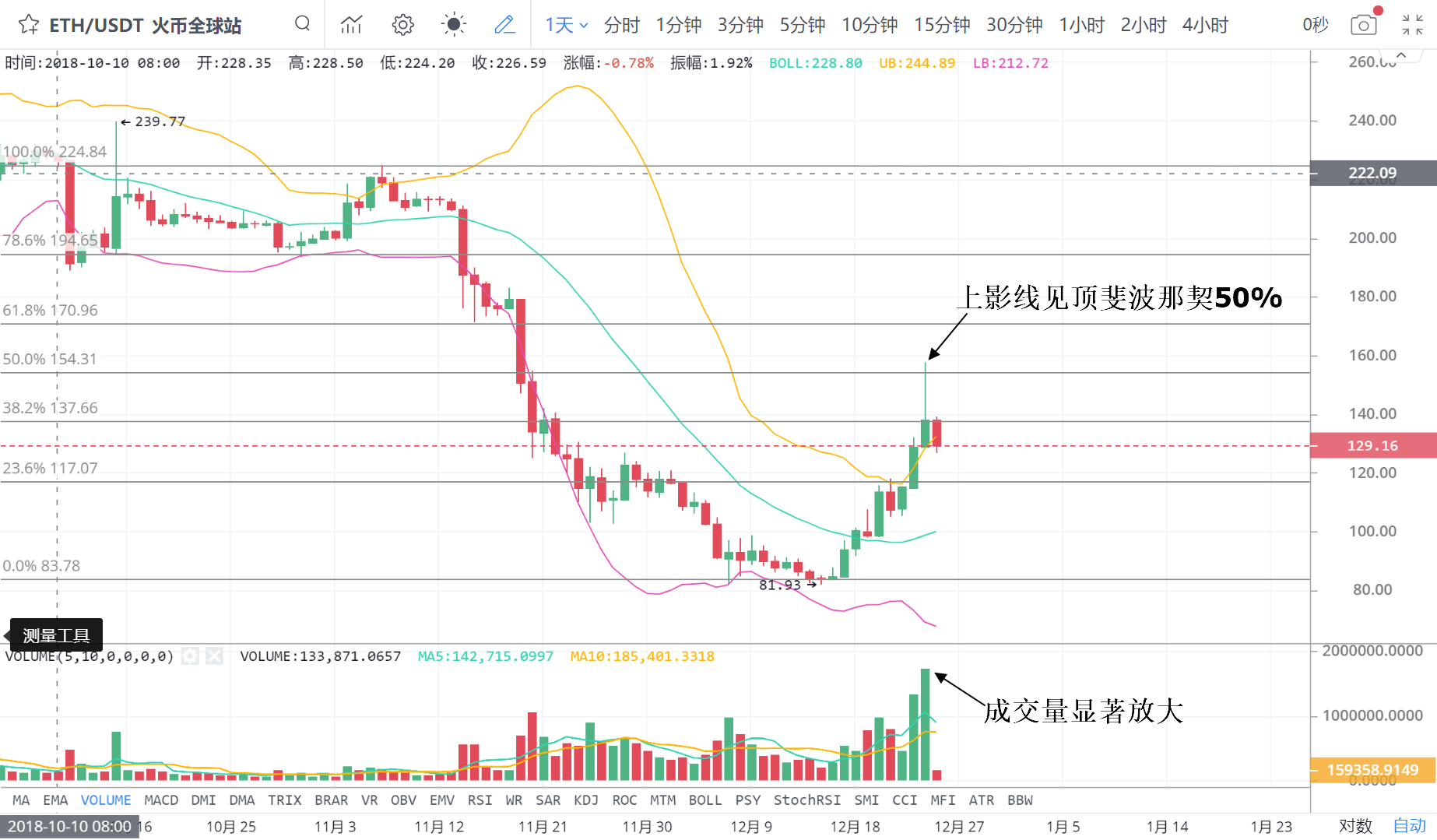The image size is (1437, 840).
Task: Select the drawing pencil tool
Action: (x=504, y=25)
